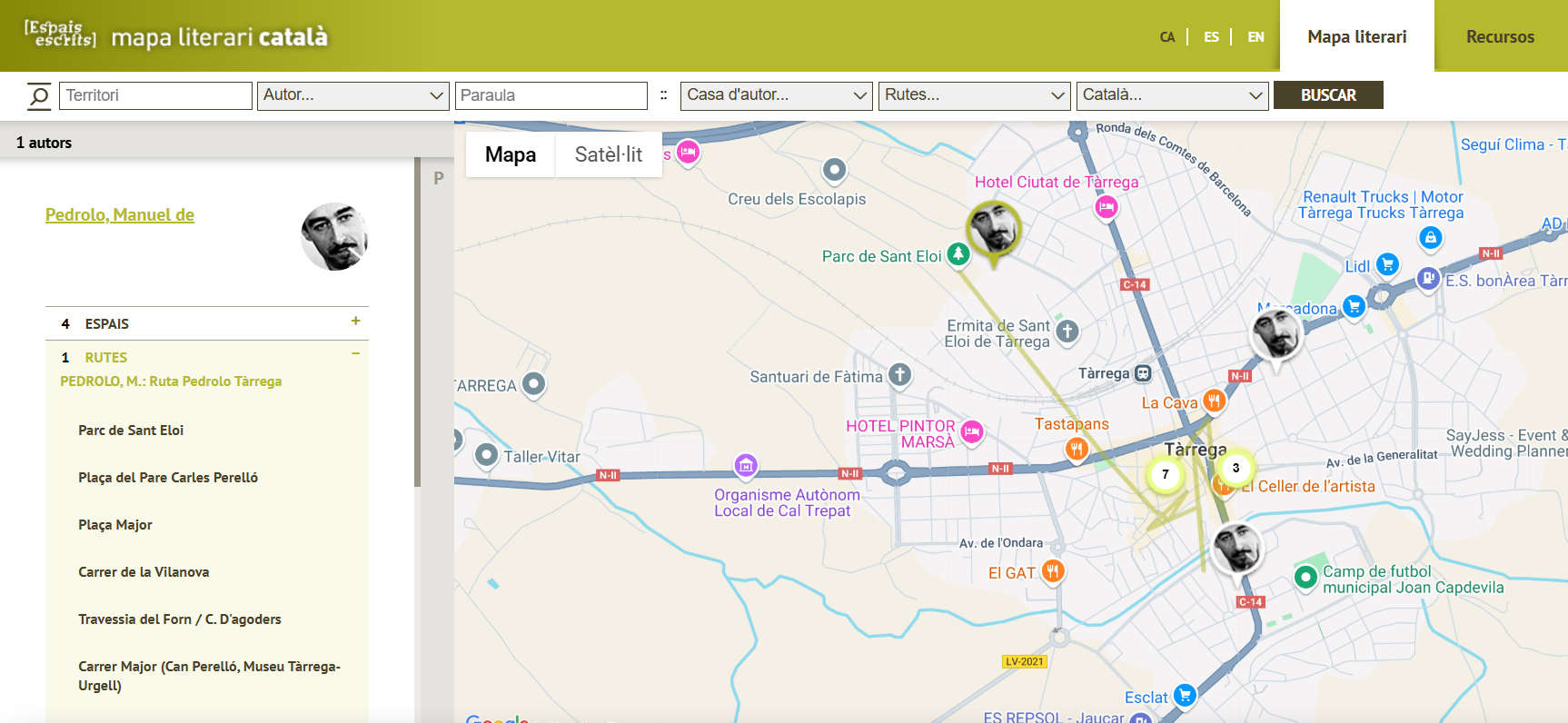Click the cluster marker numbered 3
The image size is (1568, 723).
click(x=1235, y=468)
